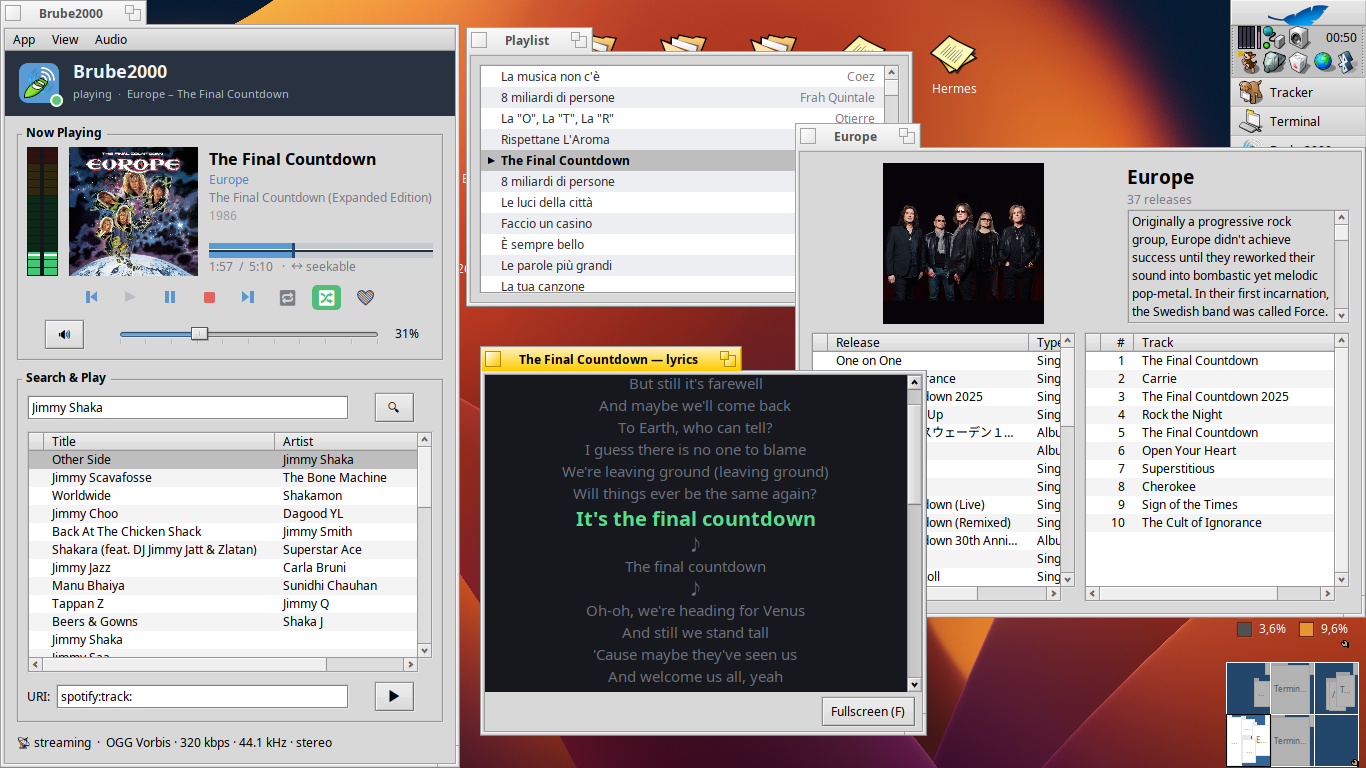
Task: Click the orange usage color swatch
Action: [1306, 629]
